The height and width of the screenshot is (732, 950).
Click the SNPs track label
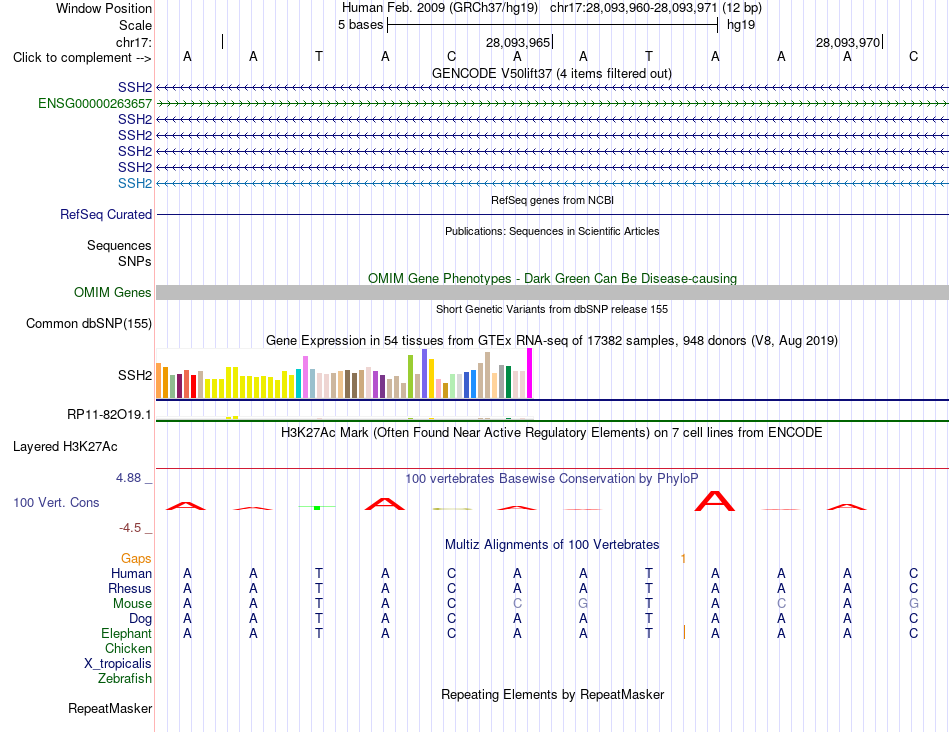135,261
